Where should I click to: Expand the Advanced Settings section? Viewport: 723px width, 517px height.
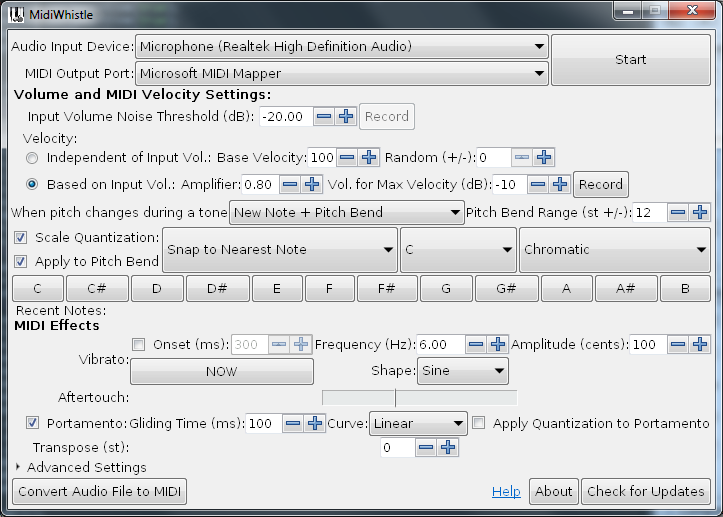coord(19,467)
